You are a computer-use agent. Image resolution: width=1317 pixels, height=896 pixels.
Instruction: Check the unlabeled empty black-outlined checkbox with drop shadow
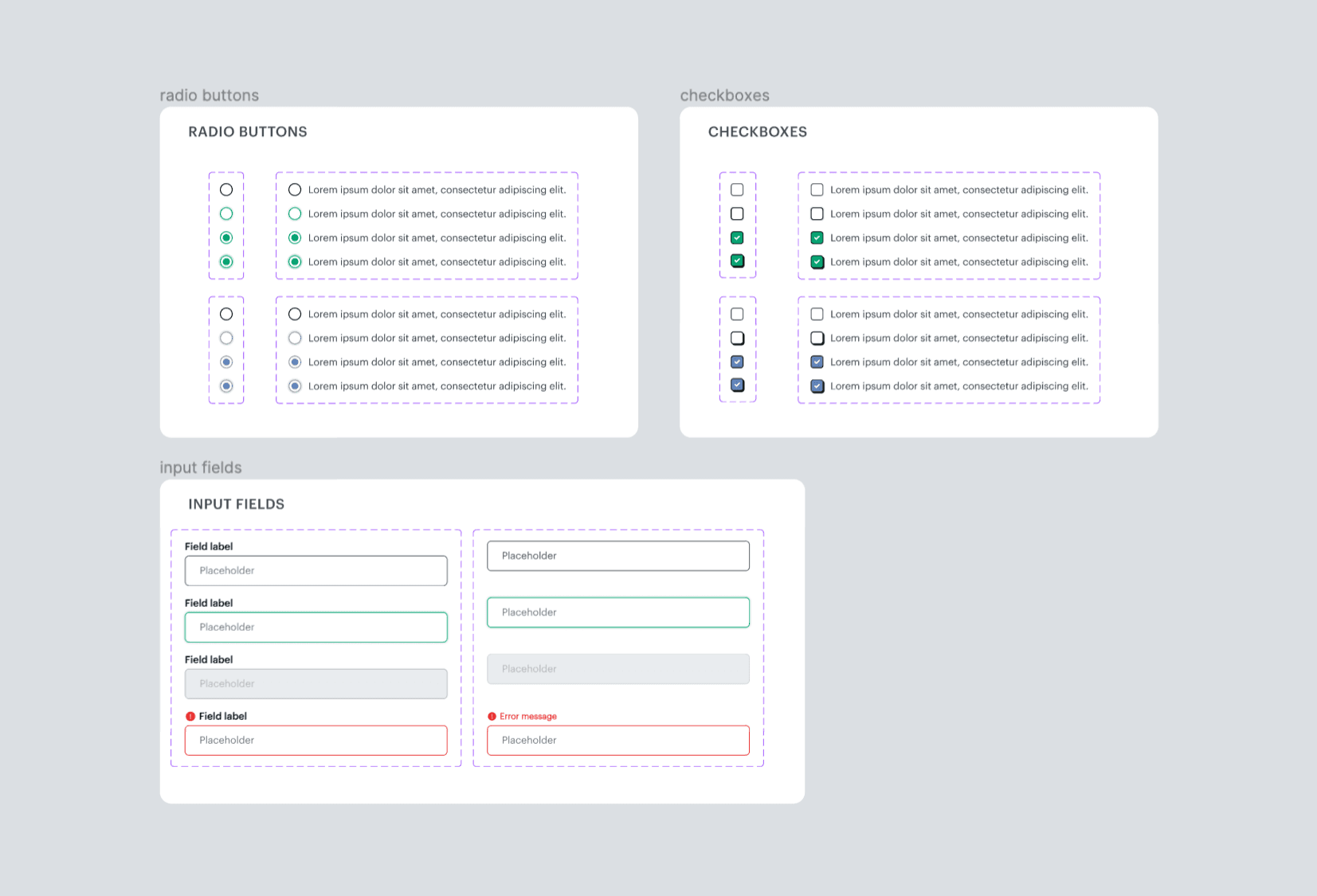737,338
